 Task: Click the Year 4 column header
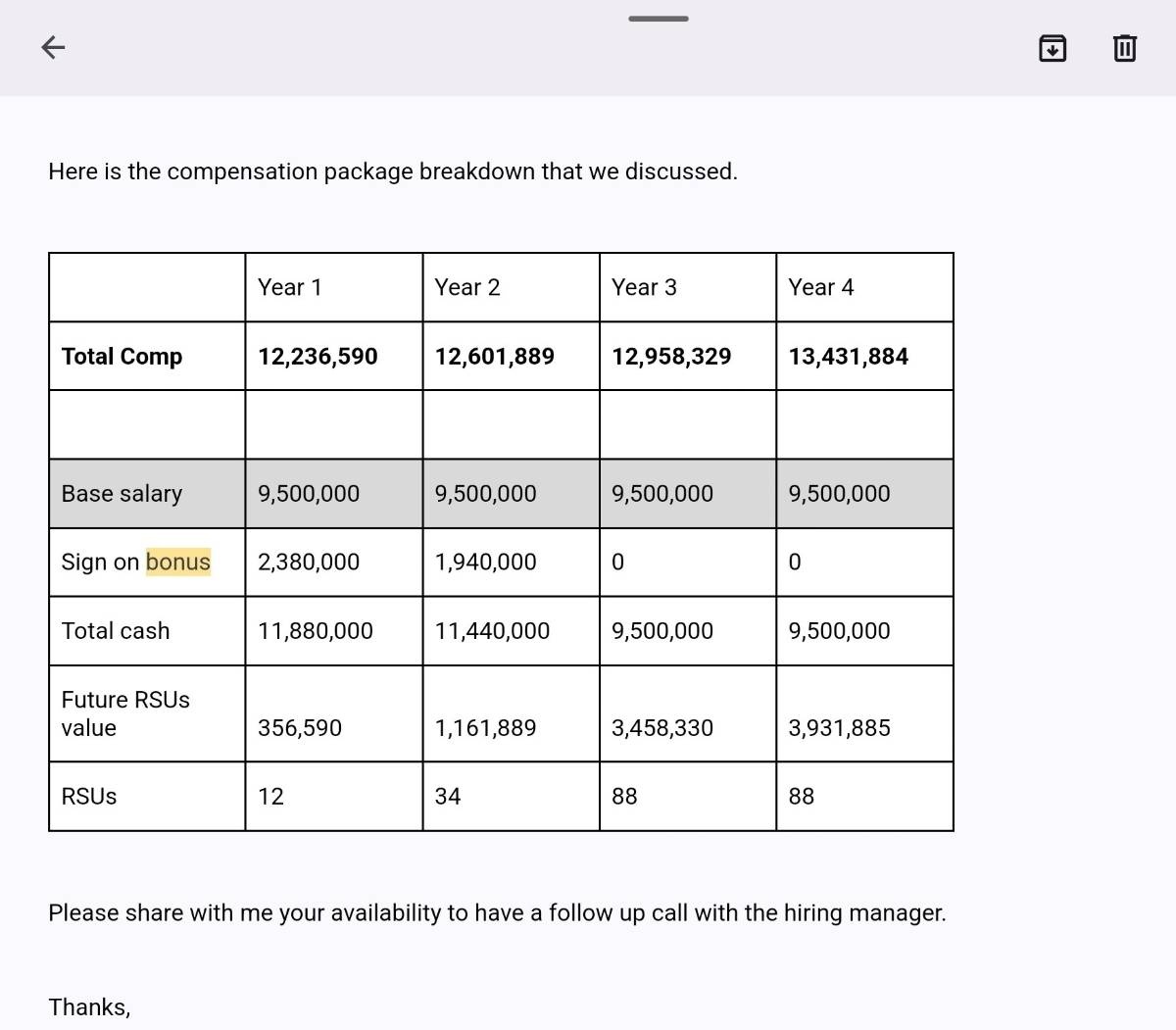point(821,287)
